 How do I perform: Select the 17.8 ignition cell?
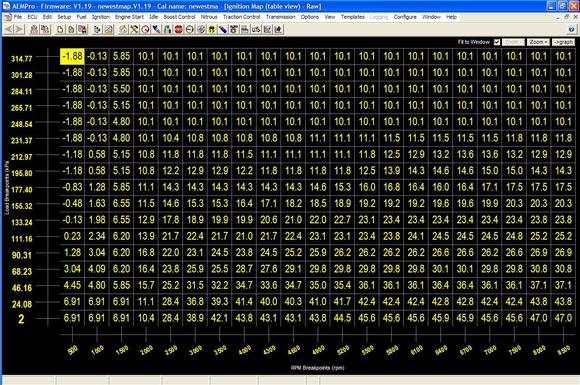tap(171, 220)
